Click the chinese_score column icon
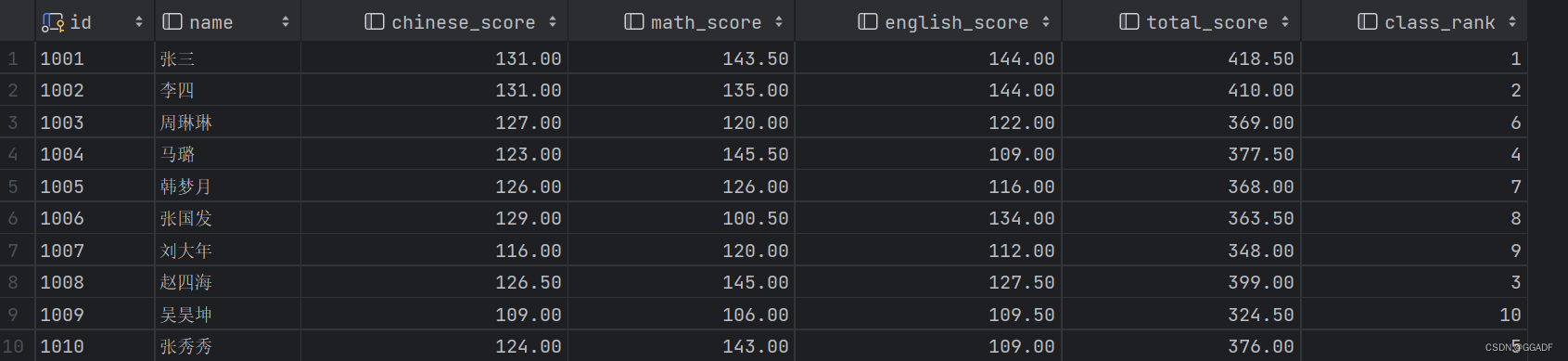1568x361 pixels. pos(374,21)
